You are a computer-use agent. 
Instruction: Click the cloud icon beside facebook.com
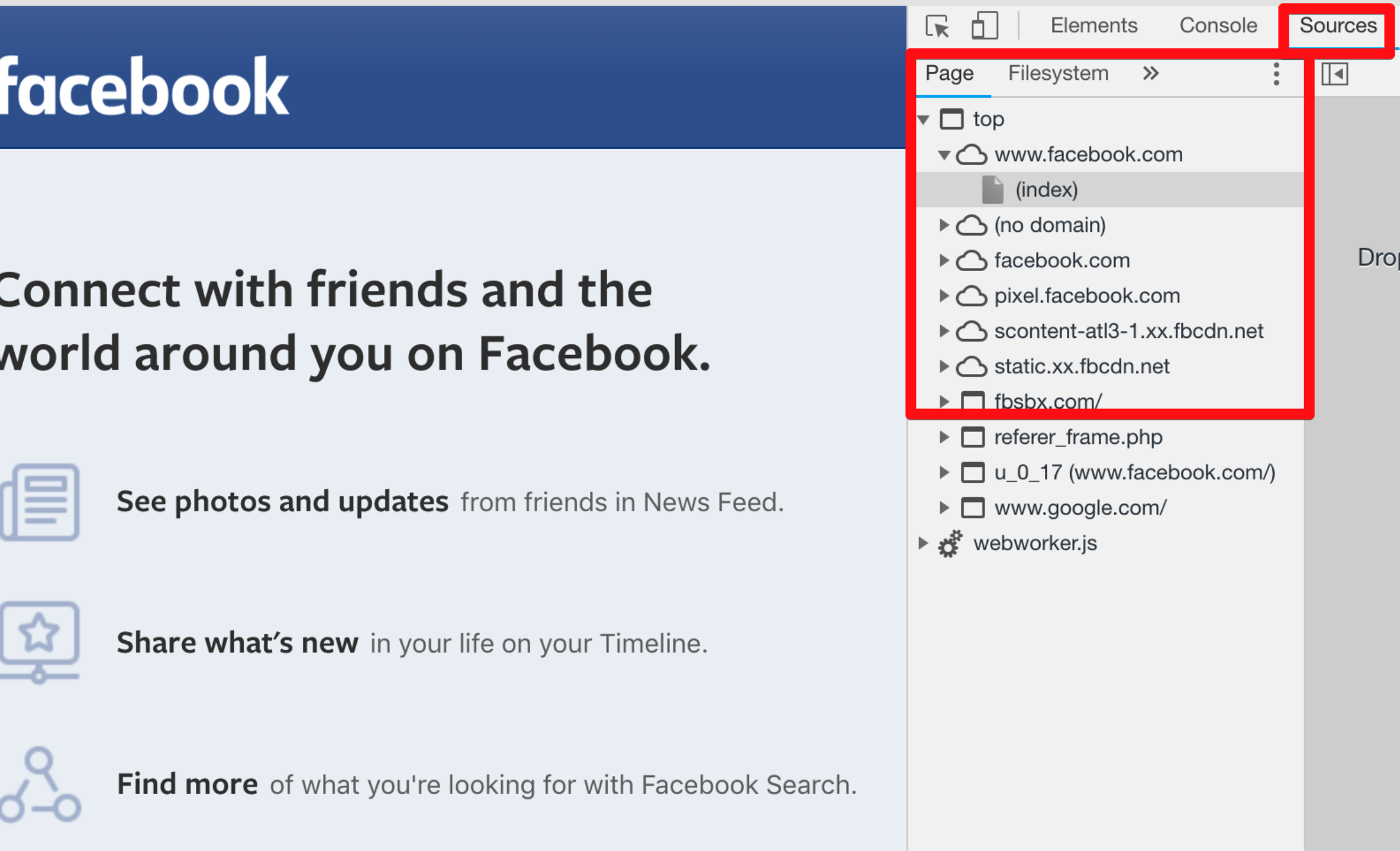[972, 260]
